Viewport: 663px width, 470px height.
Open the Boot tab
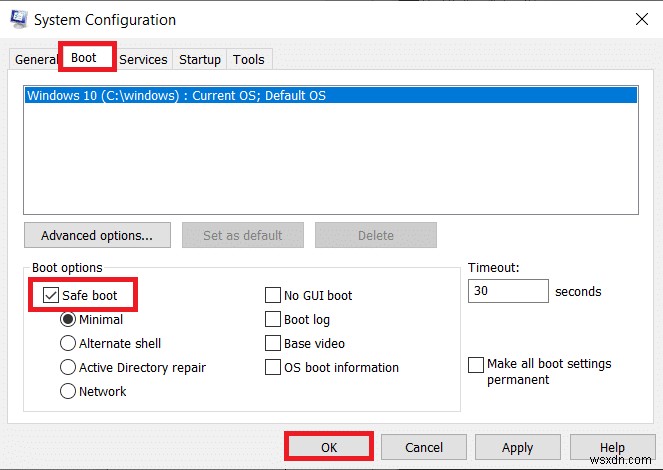pos(84,58)
